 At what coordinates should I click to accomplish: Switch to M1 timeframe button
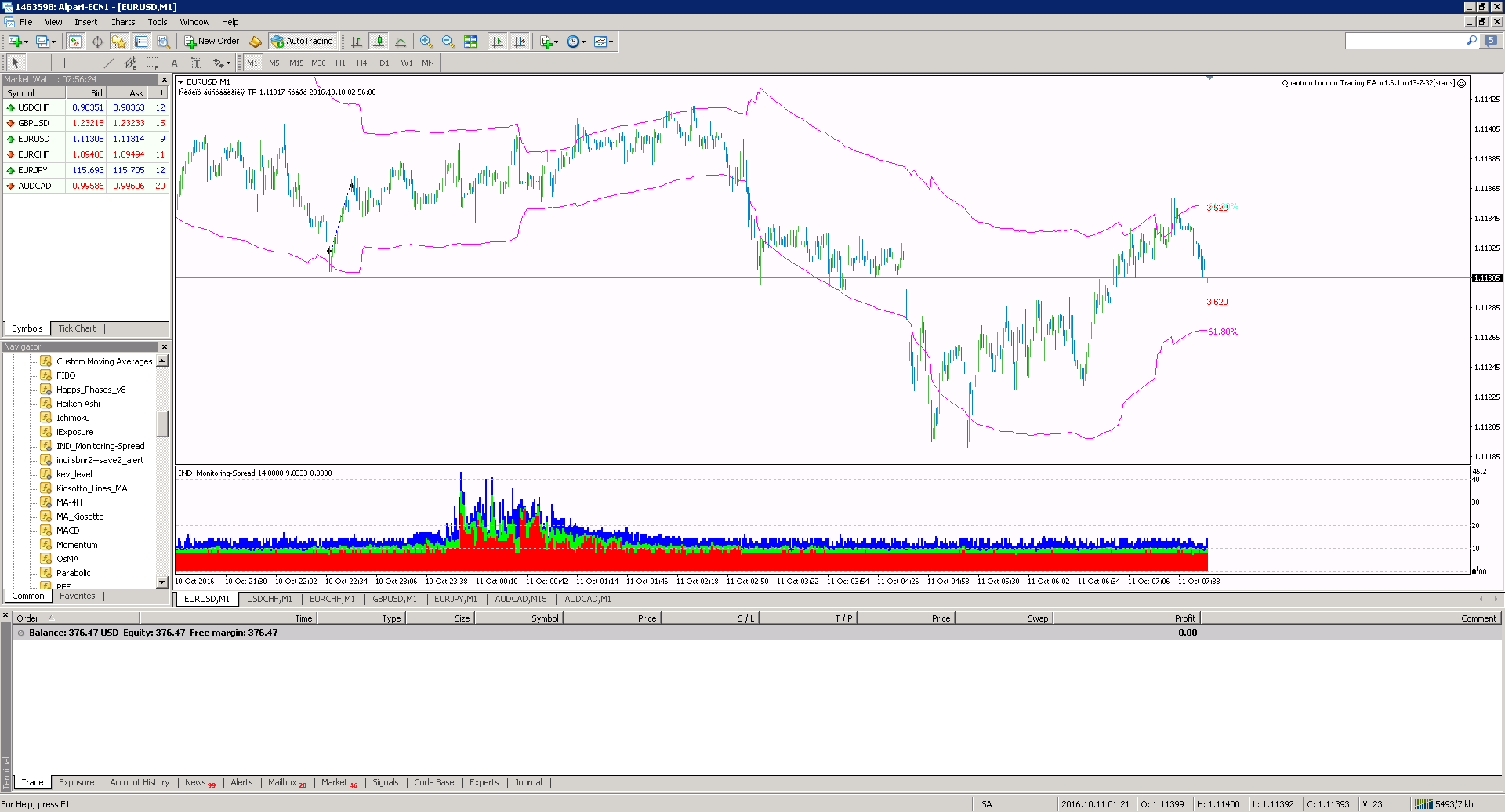(x=252, y=63)
